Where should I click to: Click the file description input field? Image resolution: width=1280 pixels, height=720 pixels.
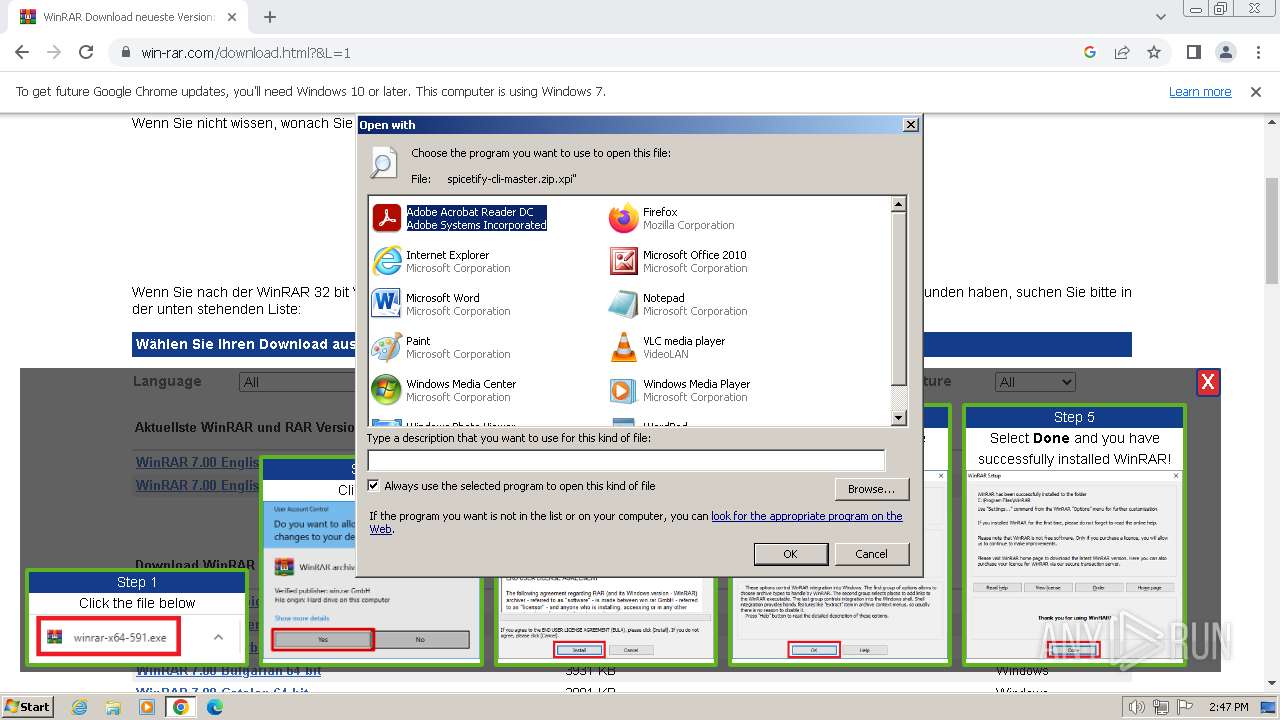click(626, 460)
